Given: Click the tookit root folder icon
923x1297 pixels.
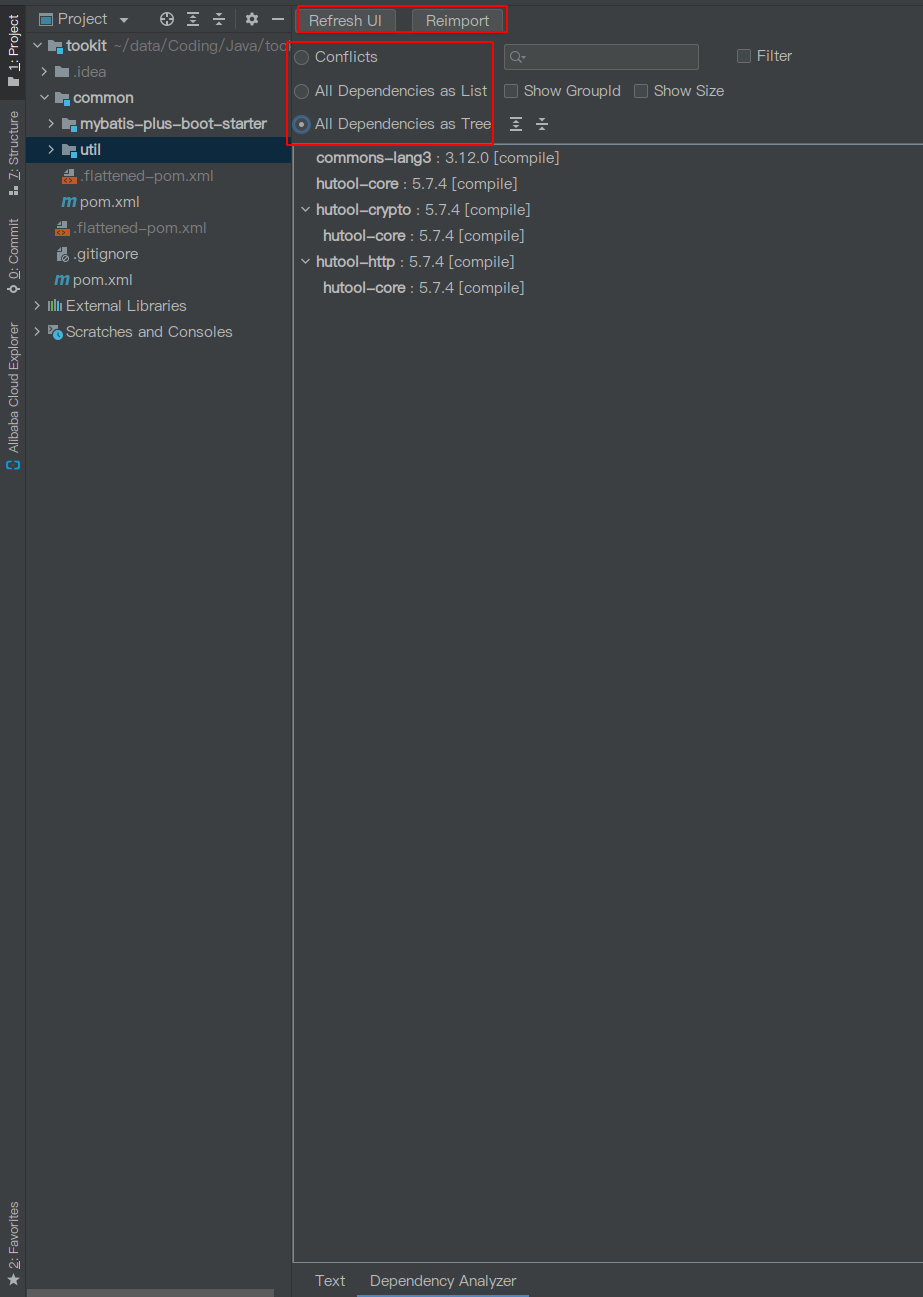Looking at the screenshot, I should coord(55,46).
